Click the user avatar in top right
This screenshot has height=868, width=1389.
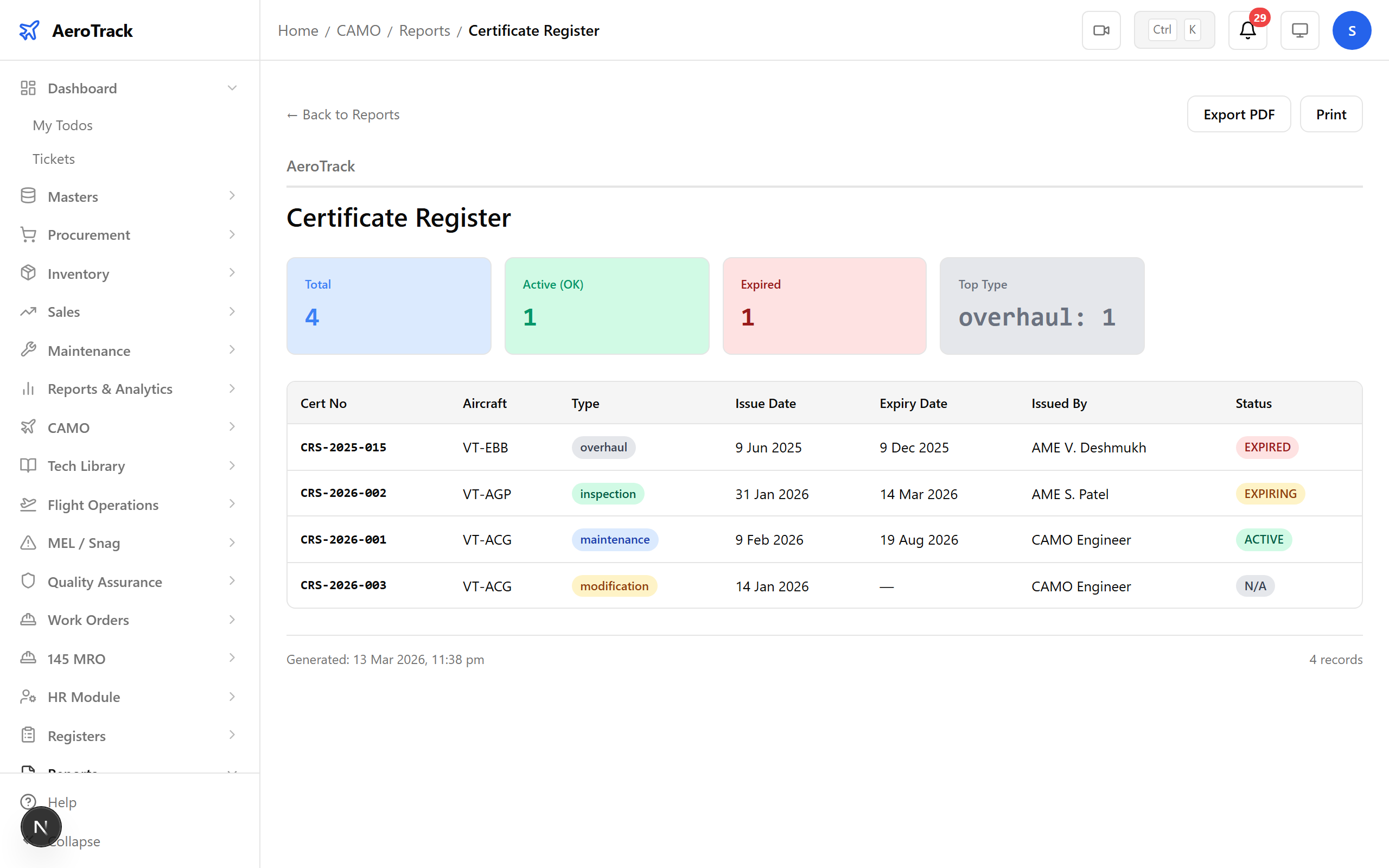pos(1352,30)
